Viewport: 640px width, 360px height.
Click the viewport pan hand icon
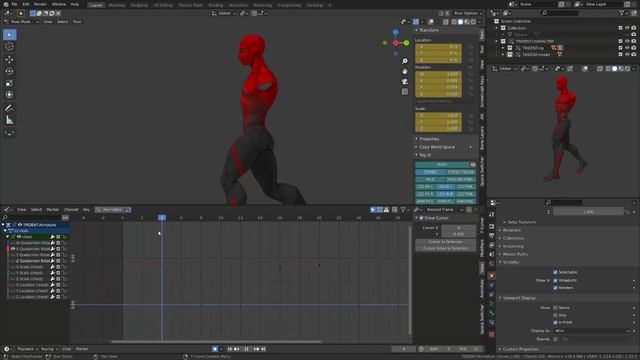click(404, 71)
